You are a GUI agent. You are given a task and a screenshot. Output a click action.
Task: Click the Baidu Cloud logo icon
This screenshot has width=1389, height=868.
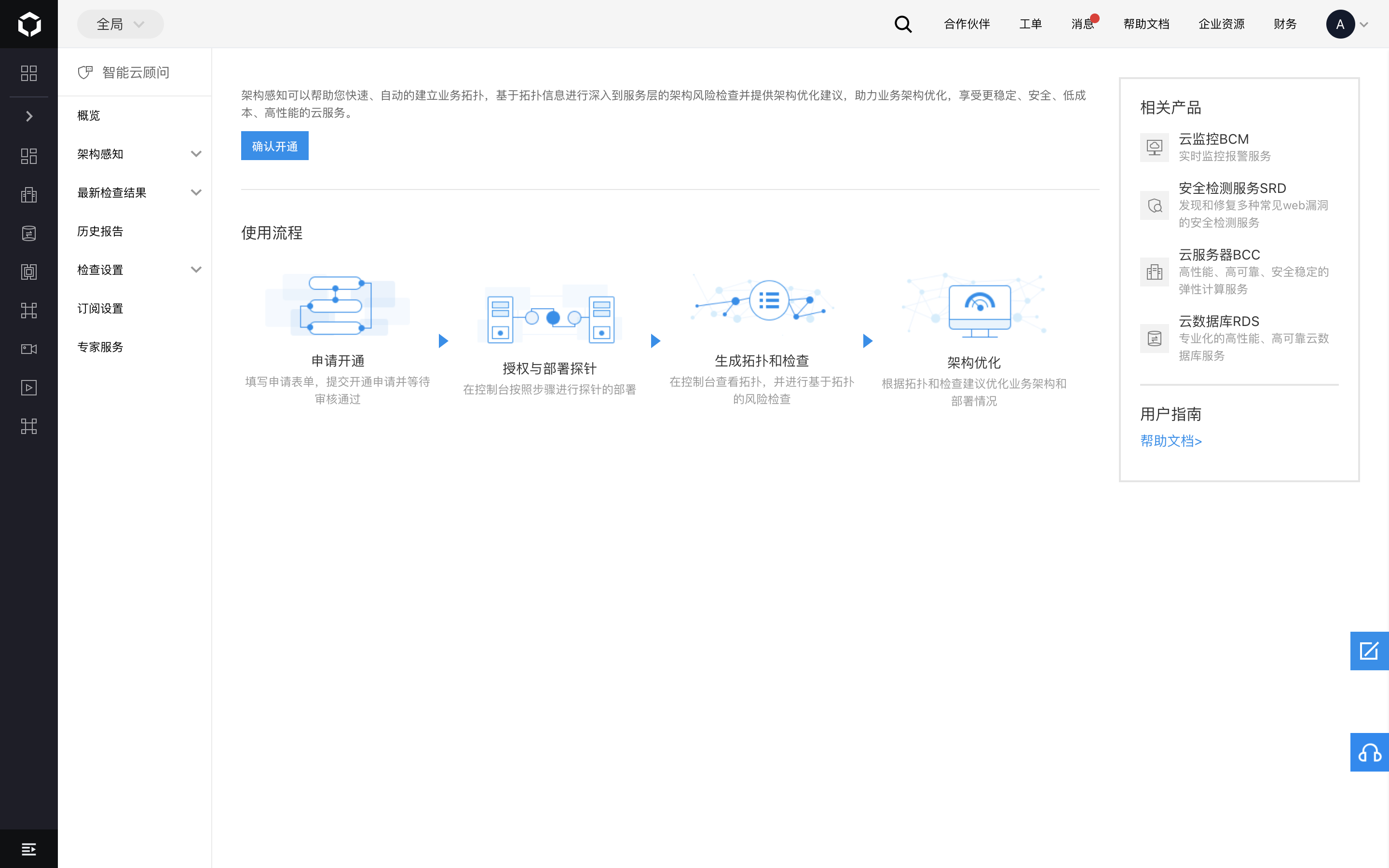[x=29, y=24]
